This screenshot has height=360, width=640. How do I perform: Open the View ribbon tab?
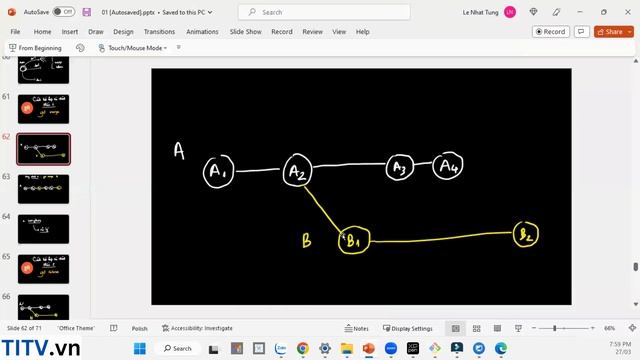[x=339, y=31]
